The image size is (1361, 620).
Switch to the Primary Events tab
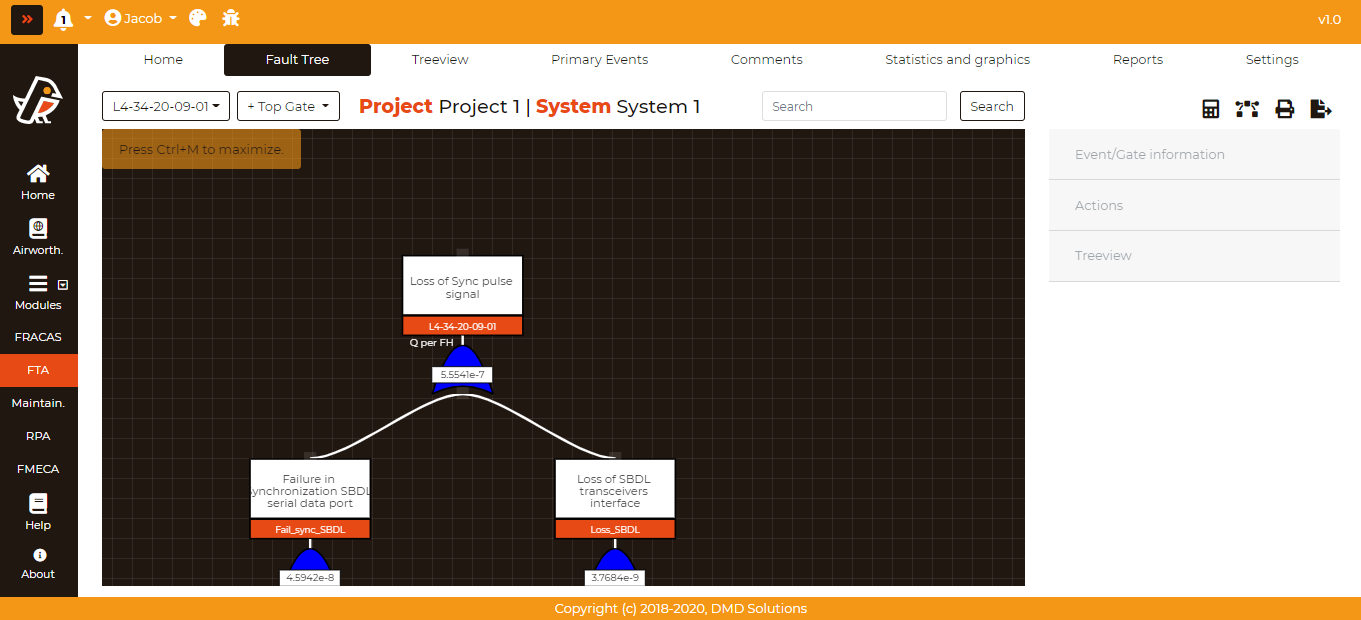point(599,60)
